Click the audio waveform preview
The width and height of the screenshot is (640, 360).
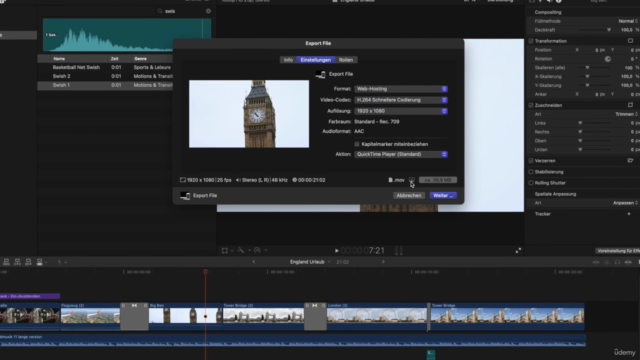[127, 35]
